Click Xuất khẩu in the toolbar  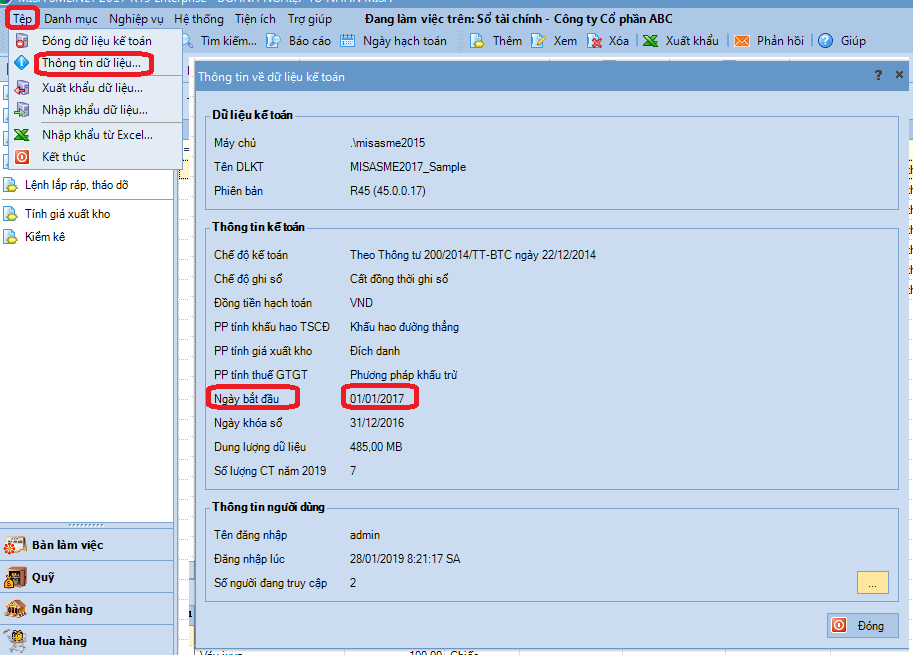692,41
